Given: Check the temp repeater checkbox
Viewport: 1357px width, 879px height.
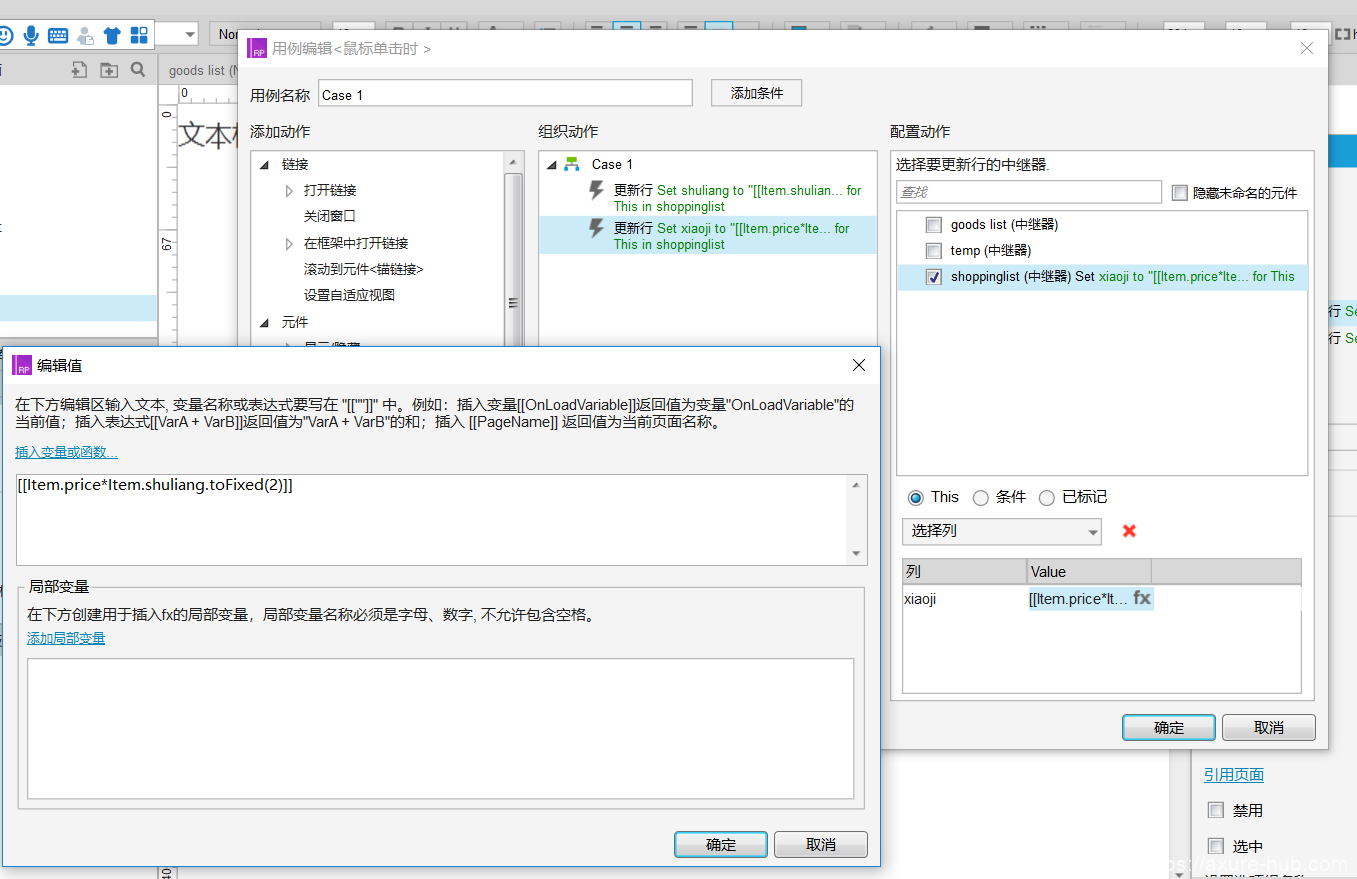Looking at the screenshot, I should click(x=933, y=251).
